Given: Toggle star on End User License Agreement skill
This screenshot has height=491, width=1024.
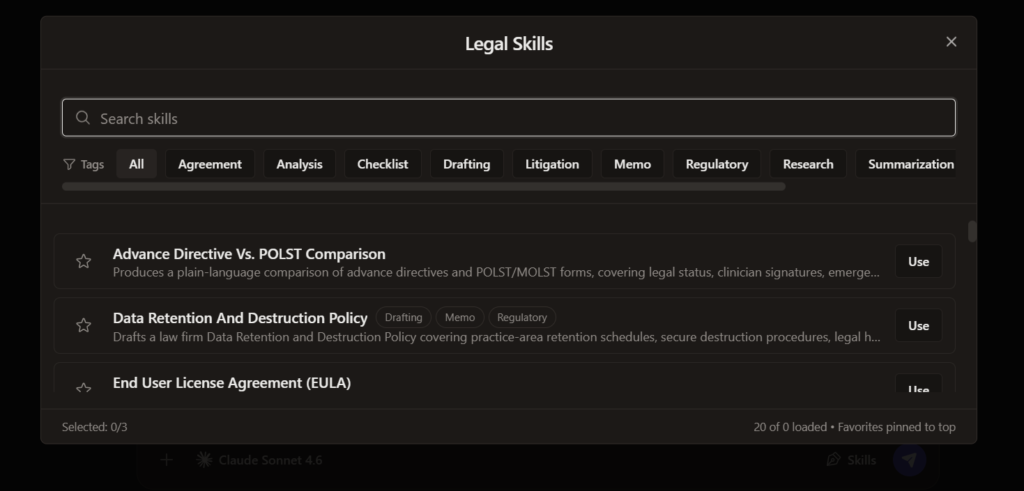Looking at the screenshot, I should pyautogui.click(x=84, y=388).
